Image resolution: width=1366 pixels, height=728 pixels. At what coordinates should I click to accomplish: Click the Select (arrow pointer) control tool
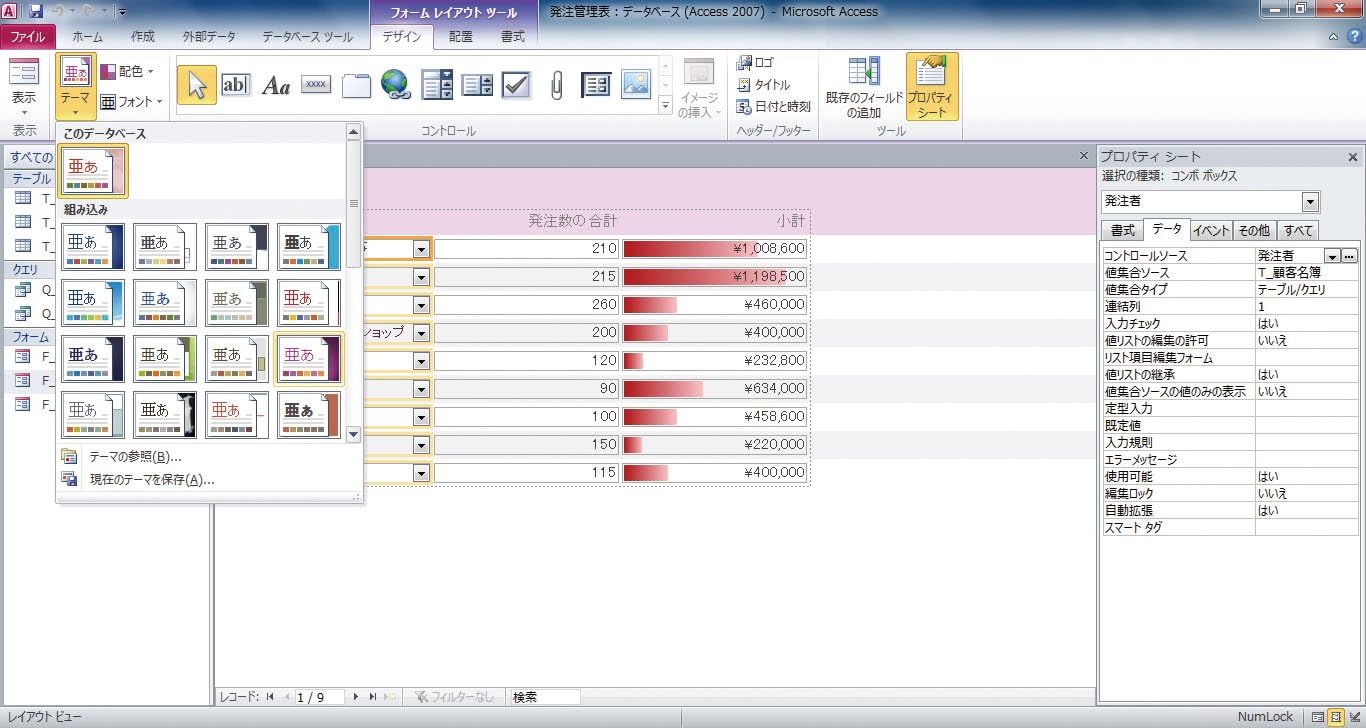(x=197, y=85)
